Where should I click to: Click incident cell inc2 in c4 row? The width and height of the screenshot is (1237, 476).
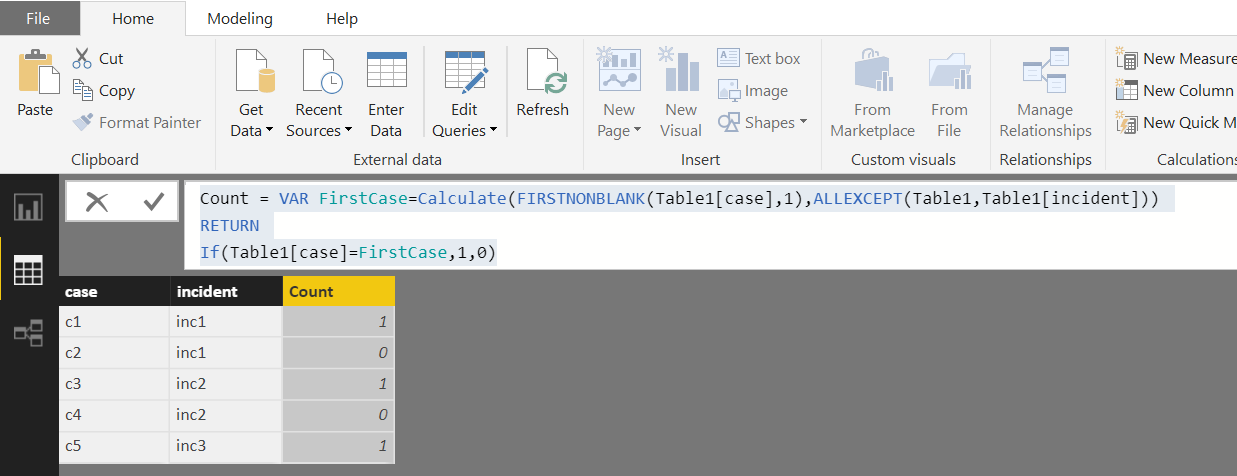pos(226,414)
